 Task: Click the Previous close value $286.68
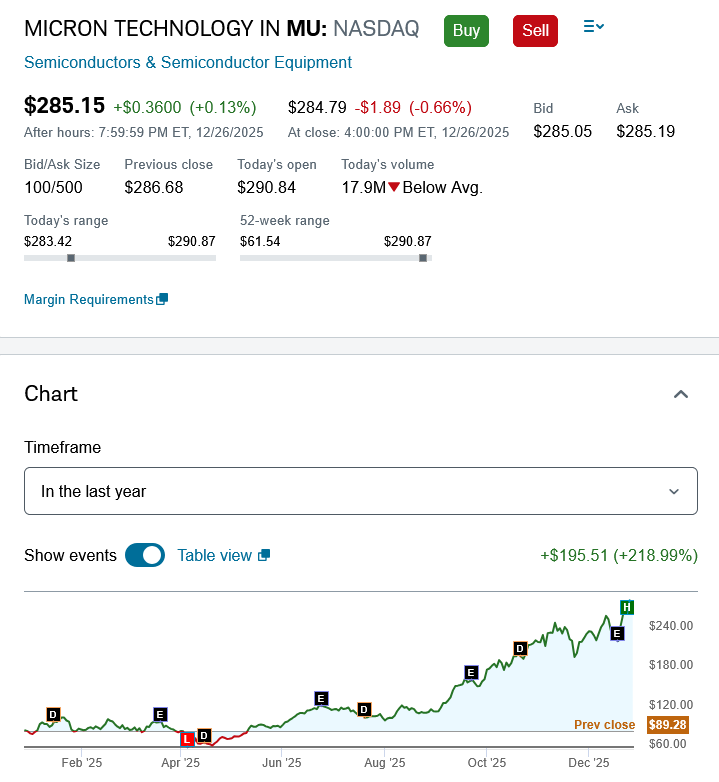[154, 188]
